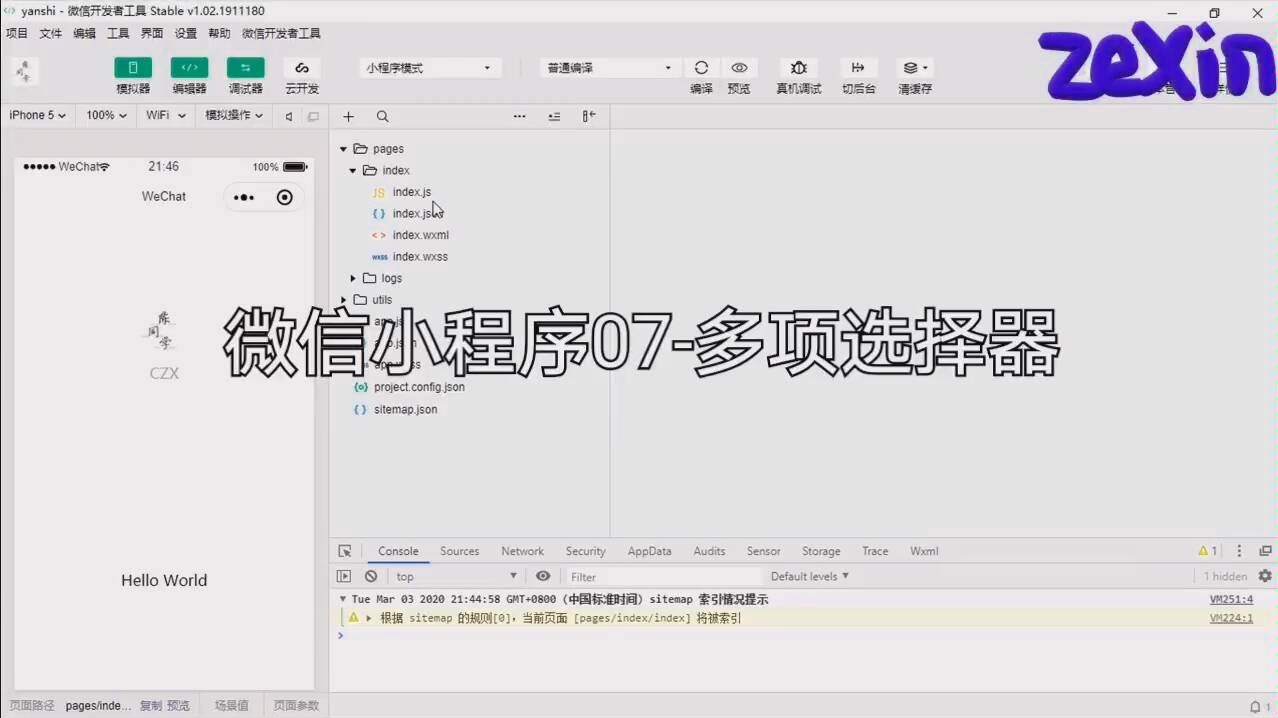Clear the console with the block icon
This screenshot has width=1278, height=718.
pyautogui.click(x=370, y=576)
